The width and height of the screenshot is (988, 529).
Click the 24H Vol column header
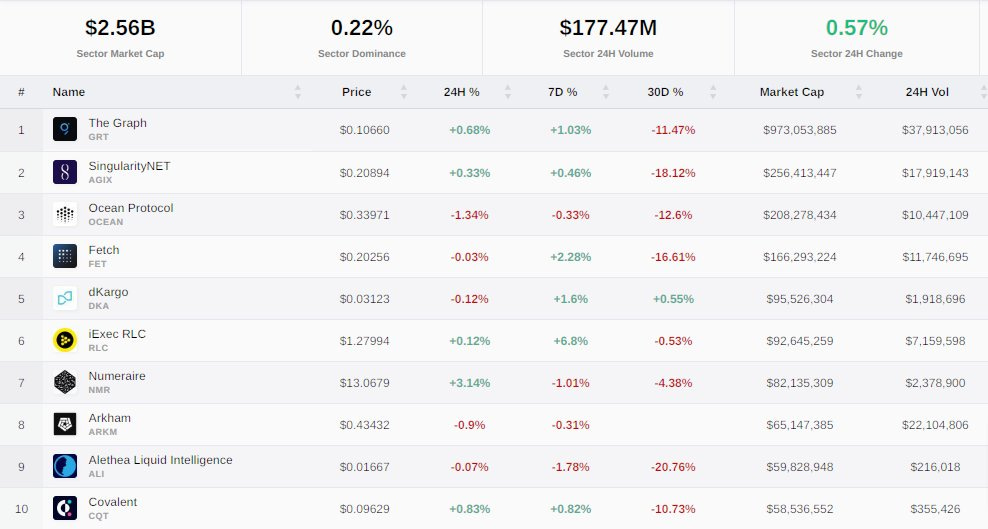pyautogui.click(x=927, y=92)
